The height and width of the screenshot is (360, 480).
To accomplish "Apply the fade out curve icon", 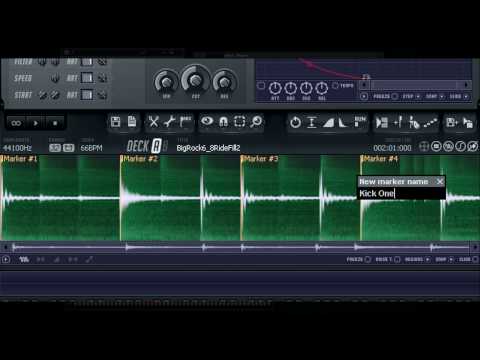I will [x=343, y=123].
